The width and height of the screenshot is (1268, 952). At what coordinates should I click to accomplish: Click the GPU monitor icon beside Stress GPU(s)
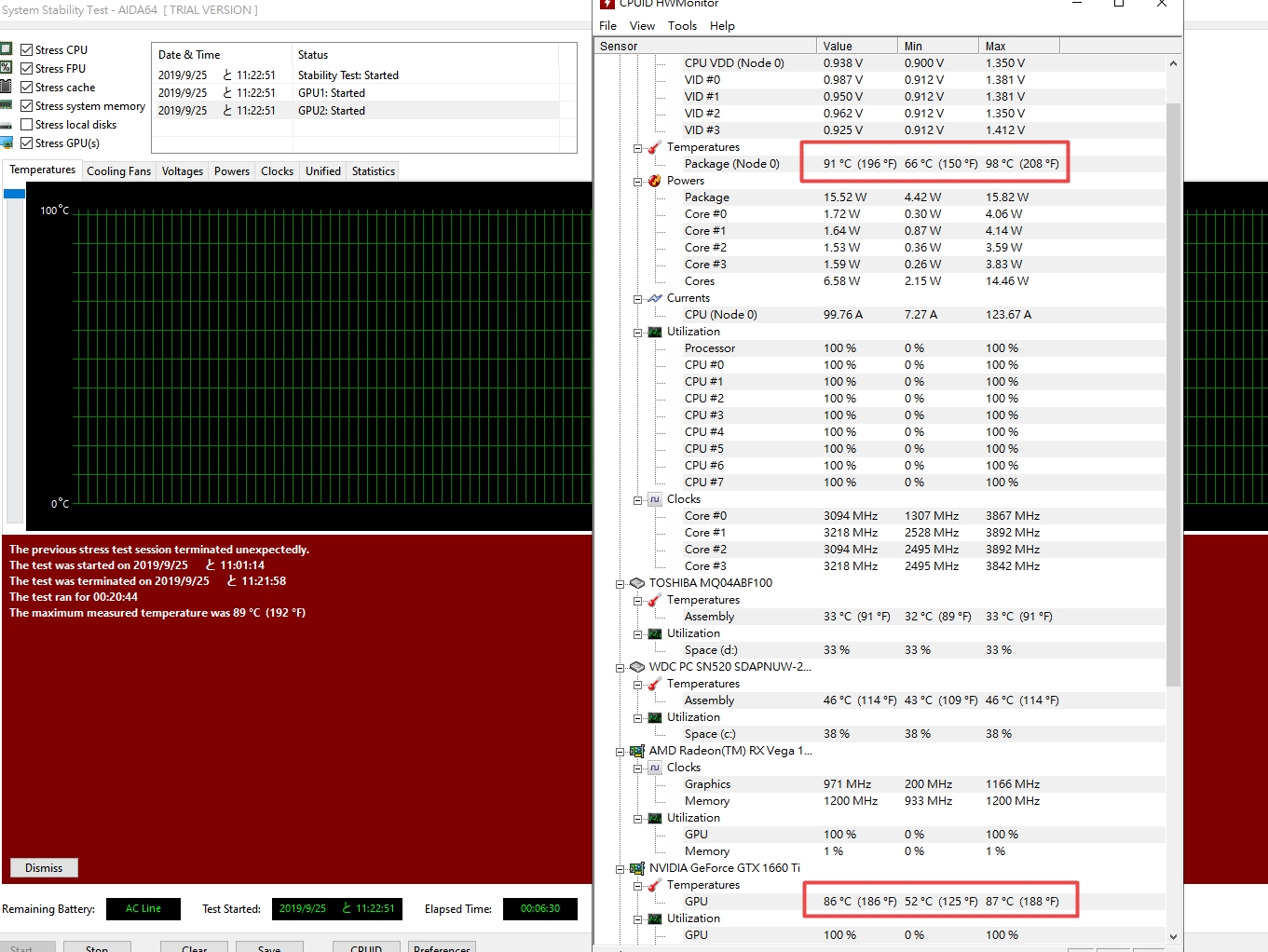pyautogui.click(x=6, y=143)
